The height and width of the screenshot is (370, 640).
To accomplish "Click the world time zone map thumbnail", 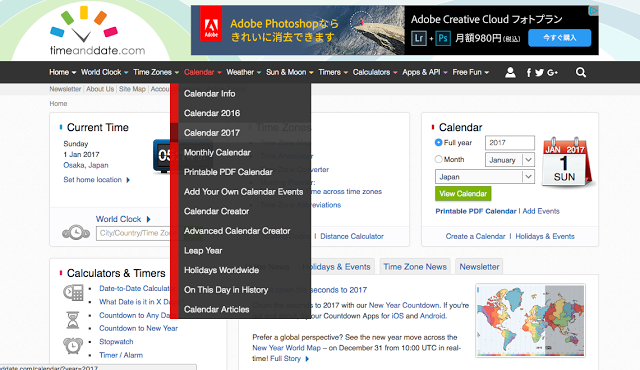I will [531, 321].
